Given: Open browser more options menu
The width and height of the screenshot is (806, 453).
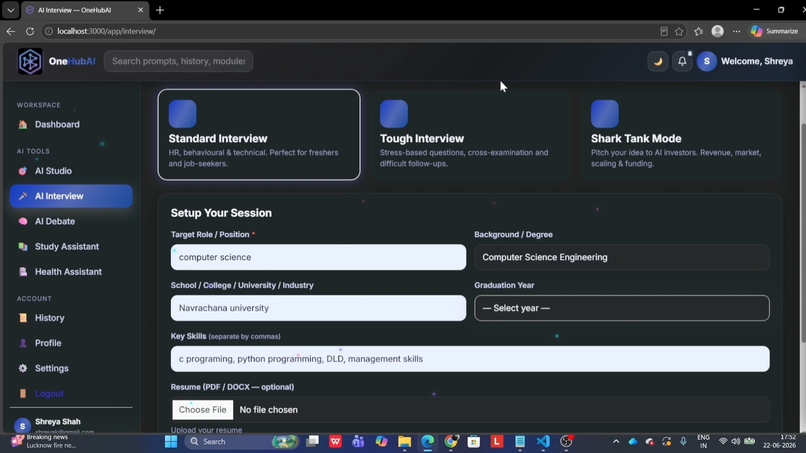Looking at the screenshot, I should (x=736, y=31).
